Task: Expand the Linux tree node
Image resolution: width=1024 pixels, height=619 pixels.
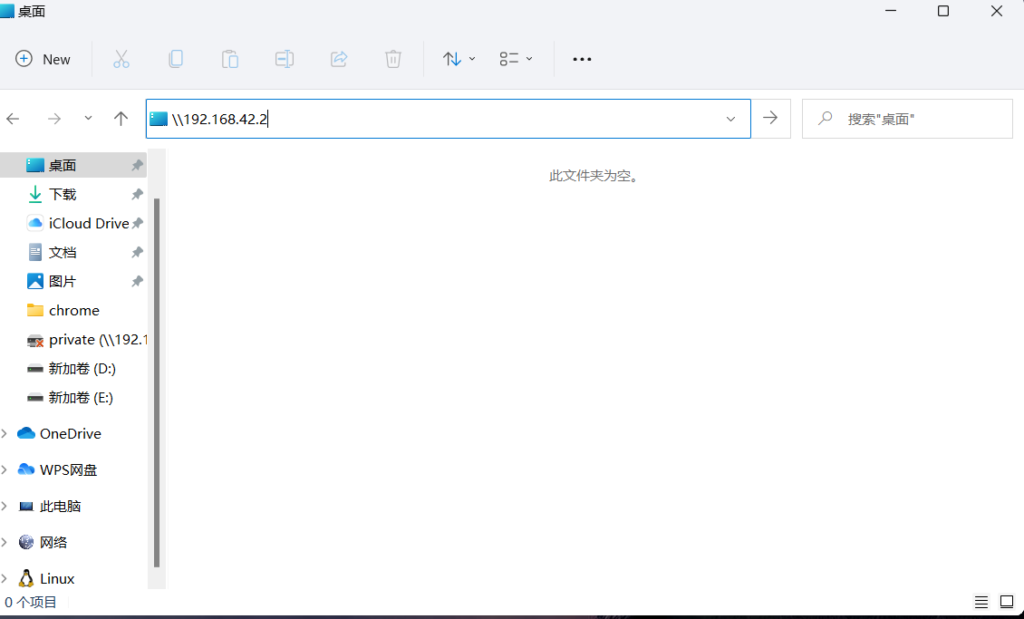Action: pos(5,578)
